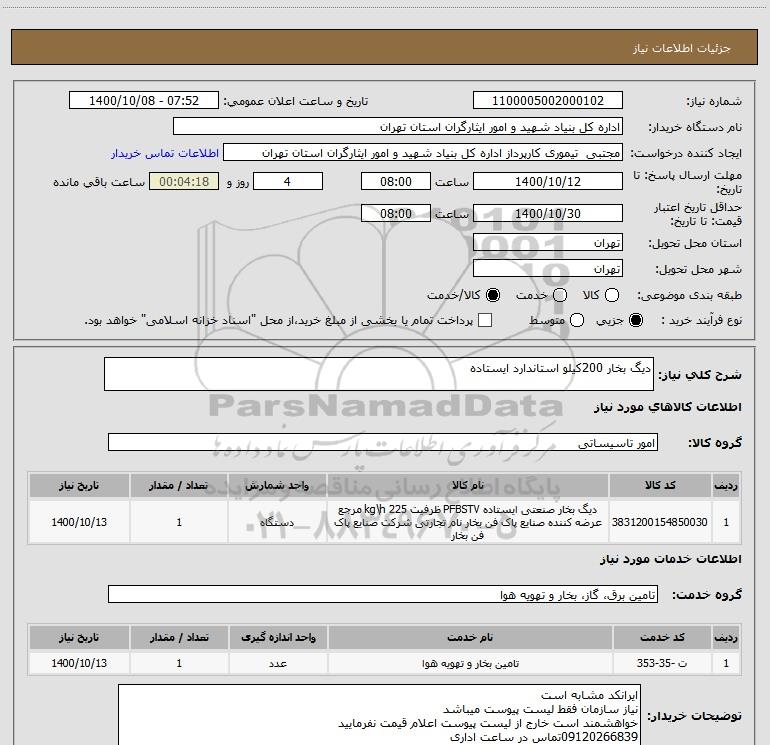770x745 pixels.
Task: Click the استان محل تحویل field
Action: (x=548, y=243)
